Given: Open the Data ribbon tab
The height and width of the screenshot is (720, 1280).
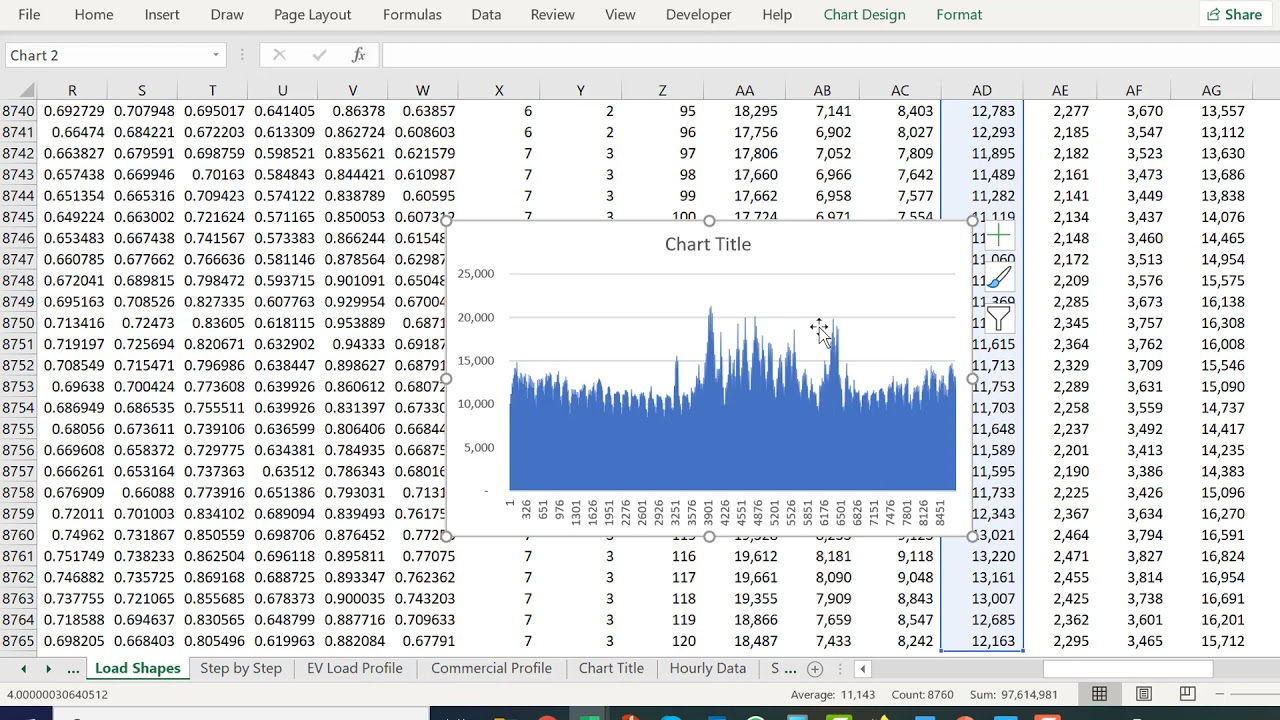Looking at the screenshot, I should [486, 15].
